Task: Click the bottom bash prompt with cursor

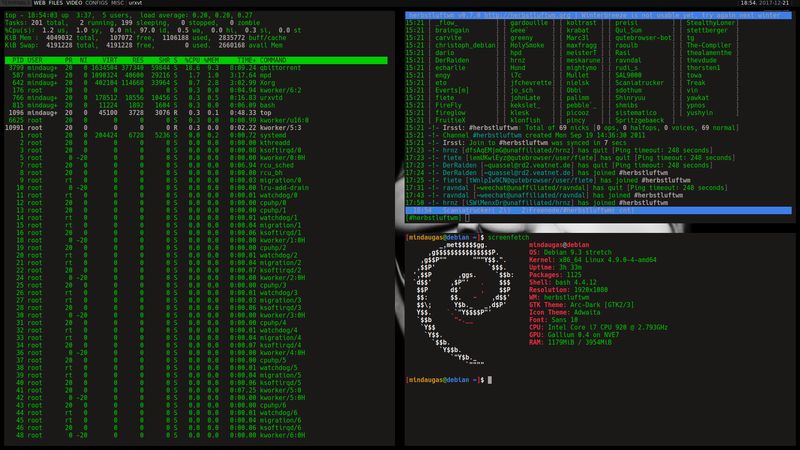Action: (x=449, y=380)
